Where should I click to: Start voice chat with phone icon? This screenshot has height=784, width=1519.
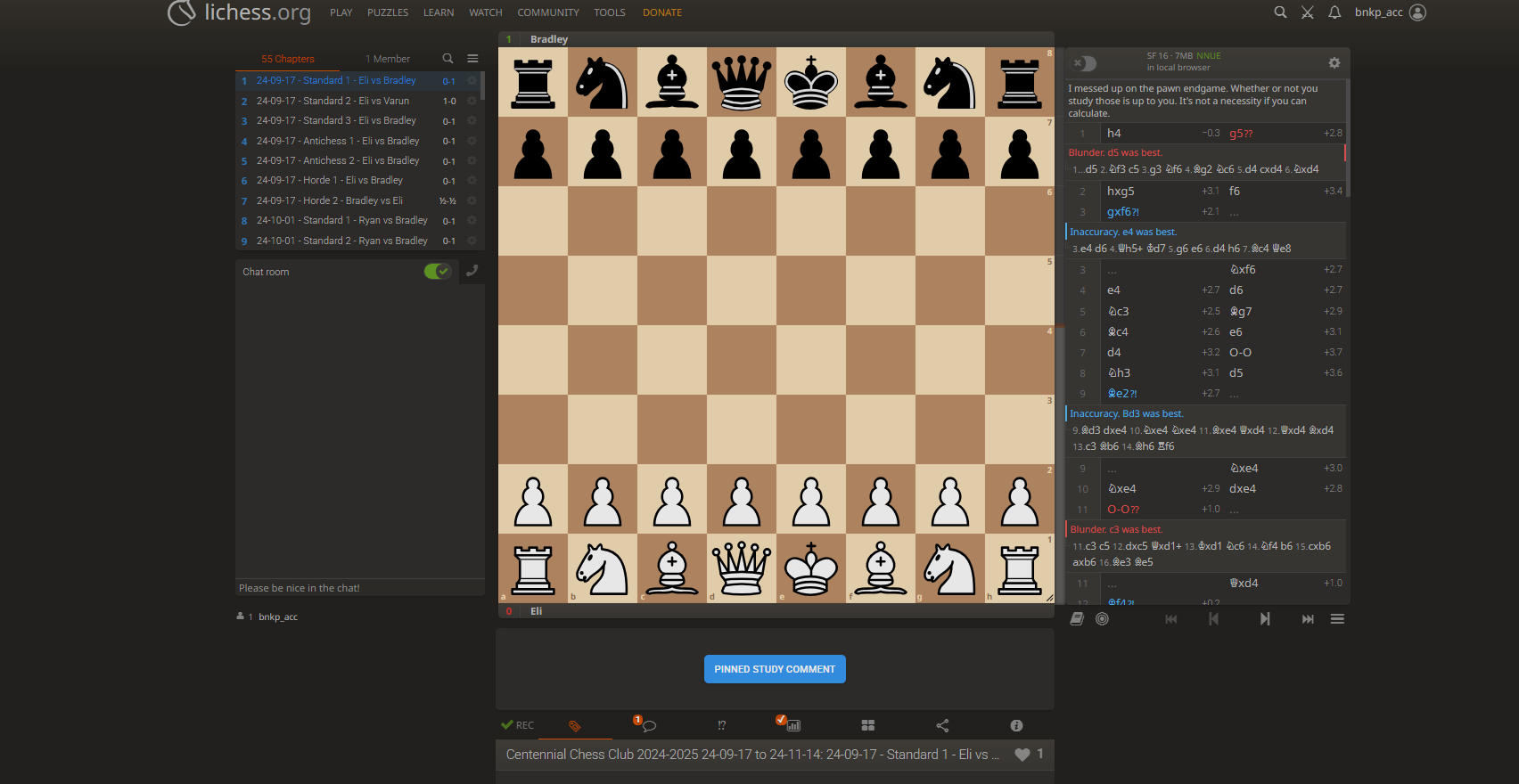click(x=472, y=271)
